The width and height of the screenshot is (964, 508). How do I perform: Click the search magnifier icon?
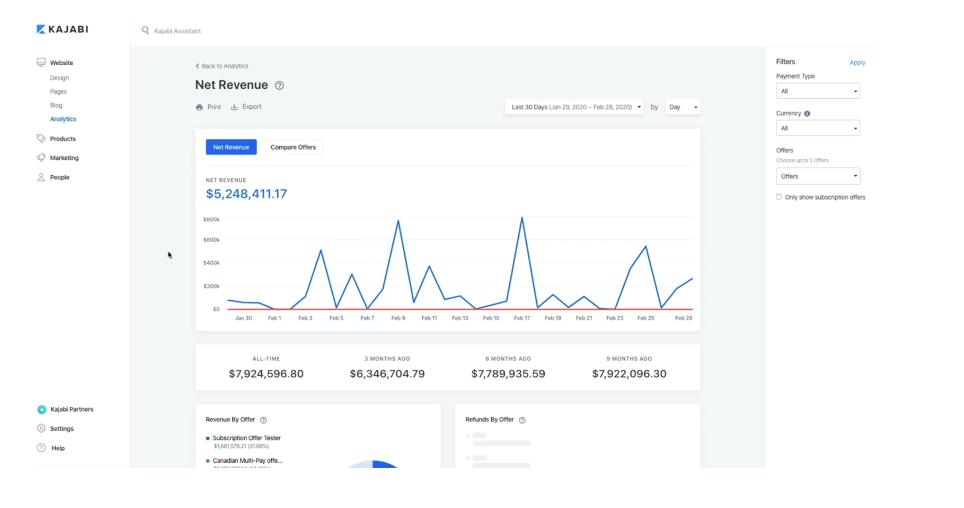click(145, 30)
